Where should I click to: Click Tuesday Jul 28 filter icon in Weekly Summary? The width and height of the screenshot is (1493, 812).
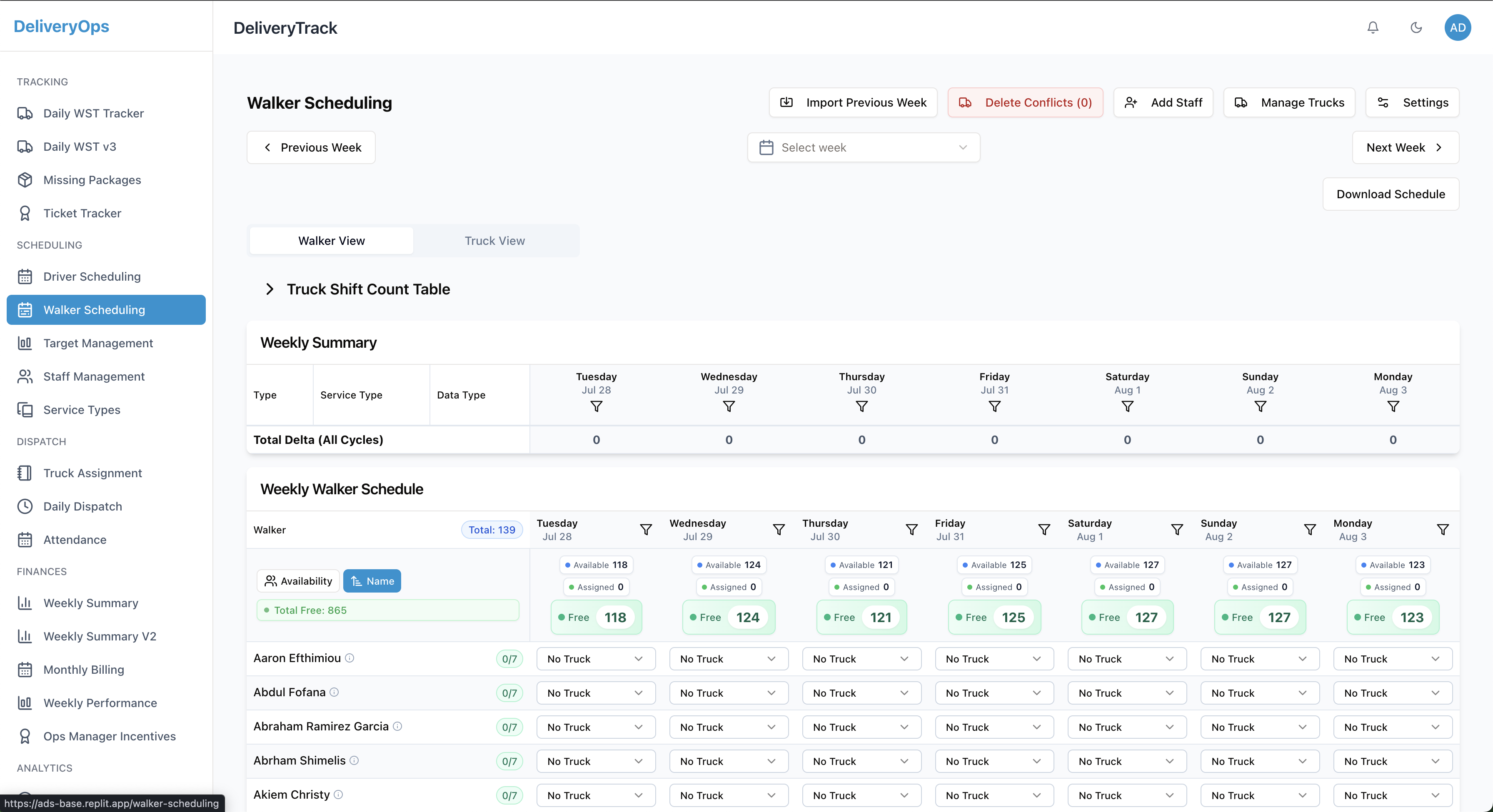click(596, 406)
